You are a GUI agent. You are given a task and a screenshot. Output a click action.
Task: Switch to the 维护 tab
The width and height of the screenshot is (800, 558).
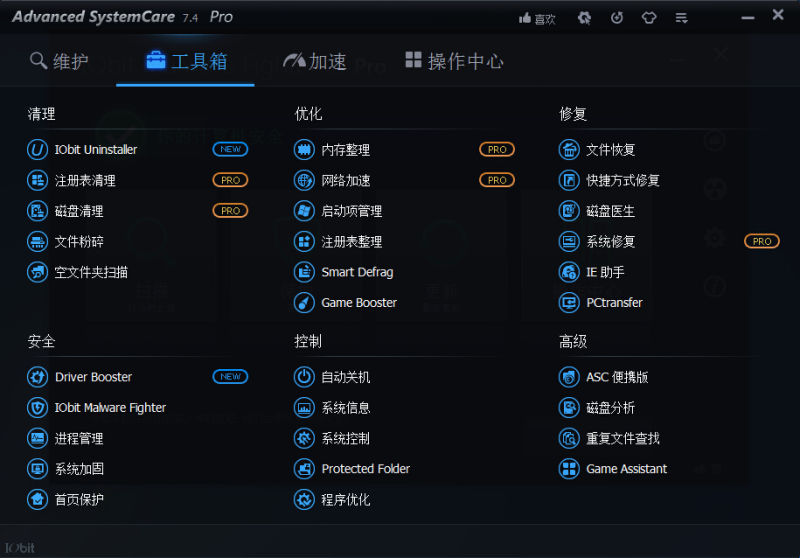click(60, 62)
